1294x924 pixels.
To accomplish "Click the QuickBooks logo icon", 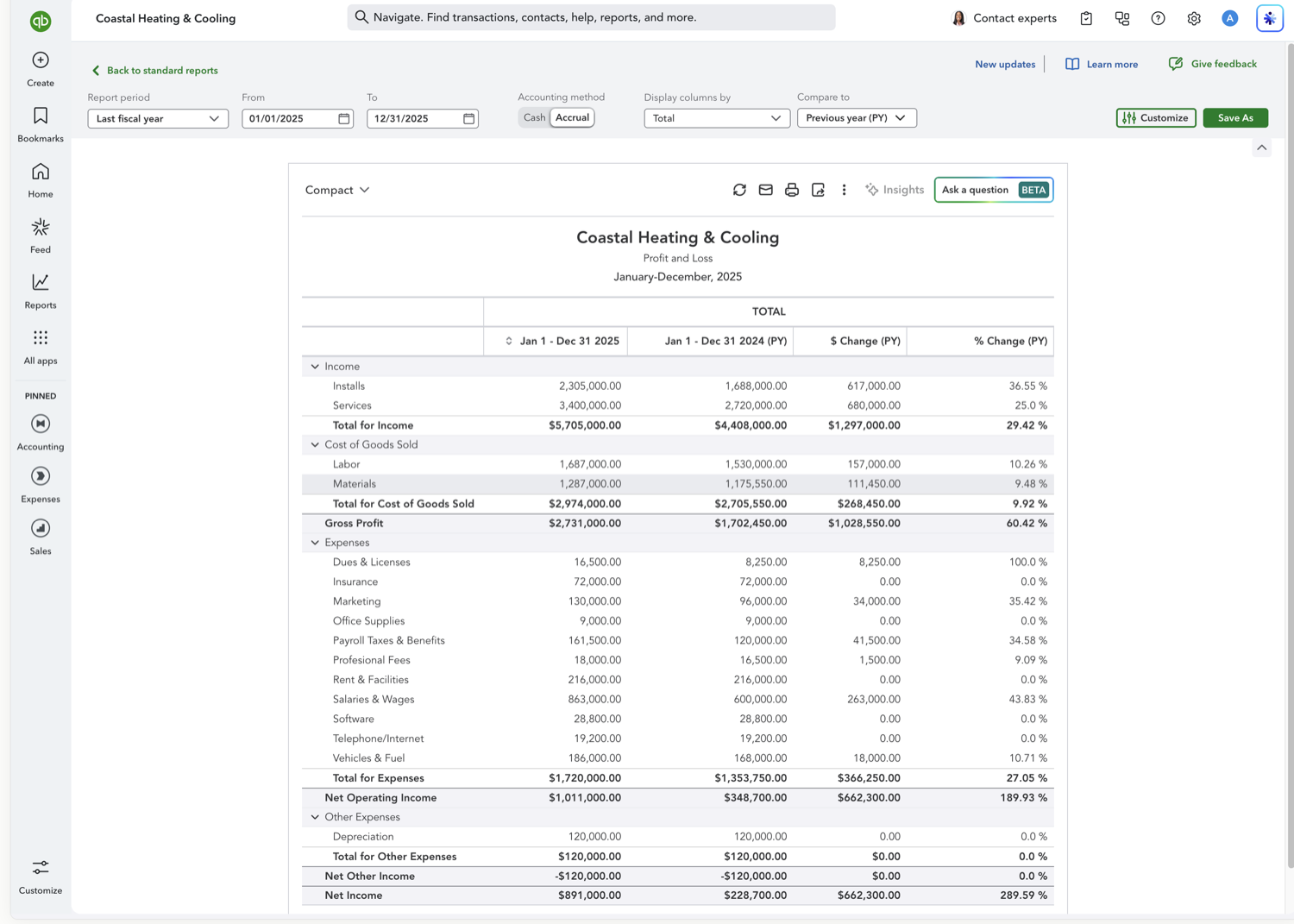I will coord(41,21).
